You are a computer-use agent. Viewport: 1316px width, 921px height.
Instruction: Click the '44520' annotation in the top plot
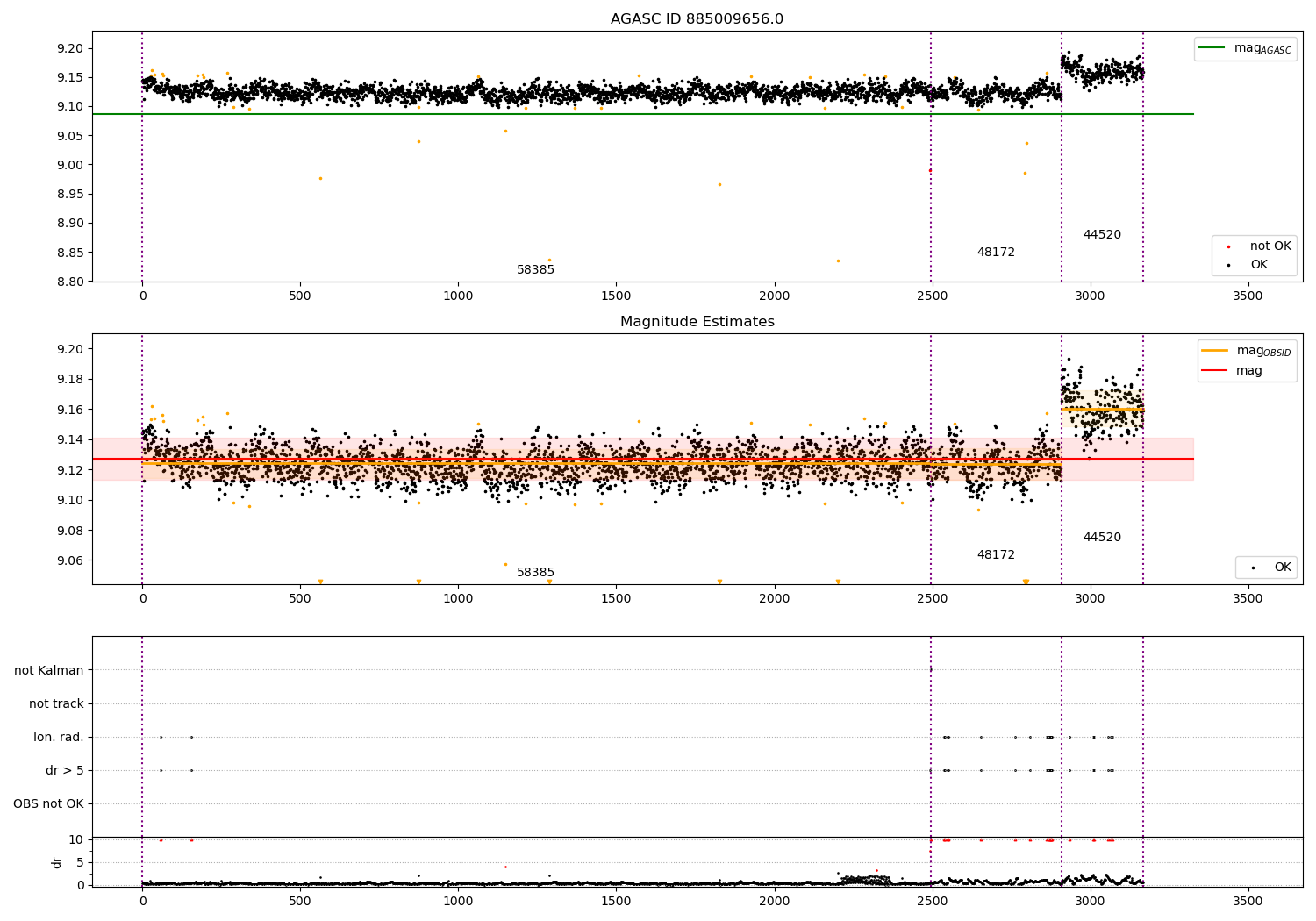pyautogui.click(x=1102, y=235)
